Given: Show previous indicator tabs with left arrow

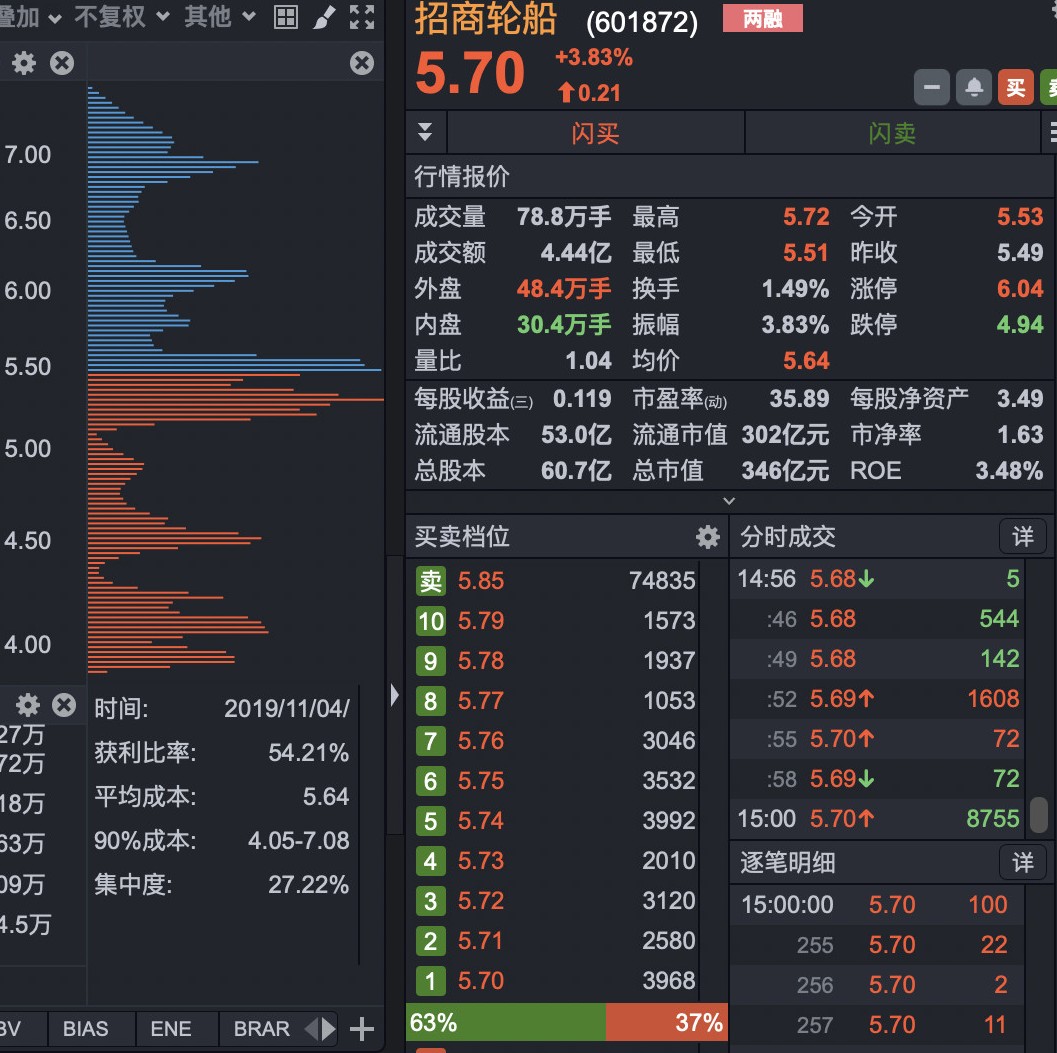Looking at the screenshot, I should (x=311, y=1029).
